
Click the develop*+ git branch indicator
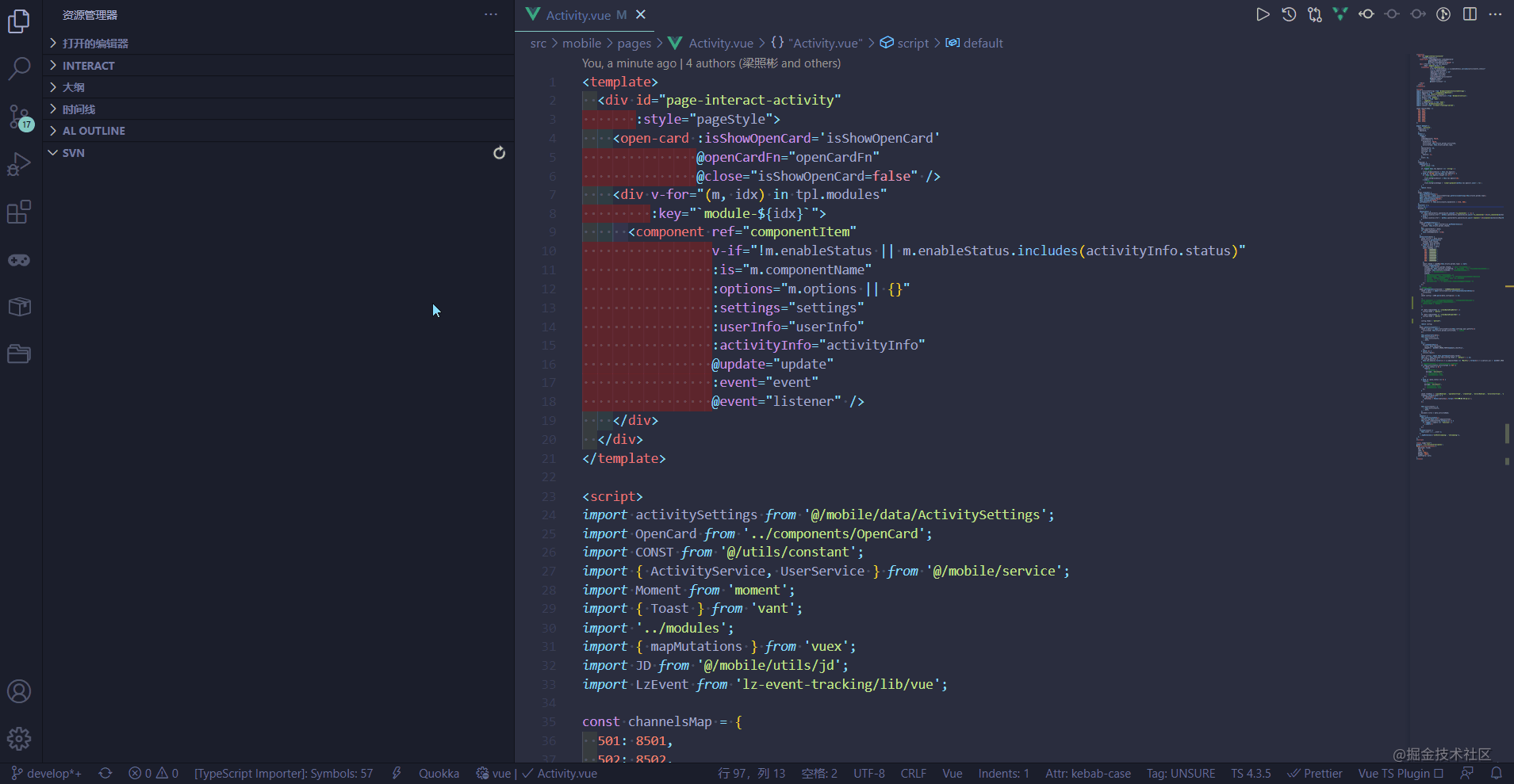click(x=46, y=773)
